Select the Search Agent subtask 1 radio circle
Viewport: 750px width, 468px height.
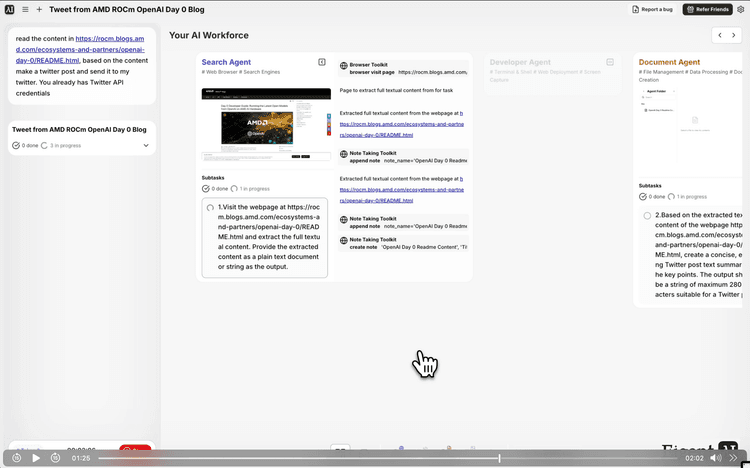(210, 208)
